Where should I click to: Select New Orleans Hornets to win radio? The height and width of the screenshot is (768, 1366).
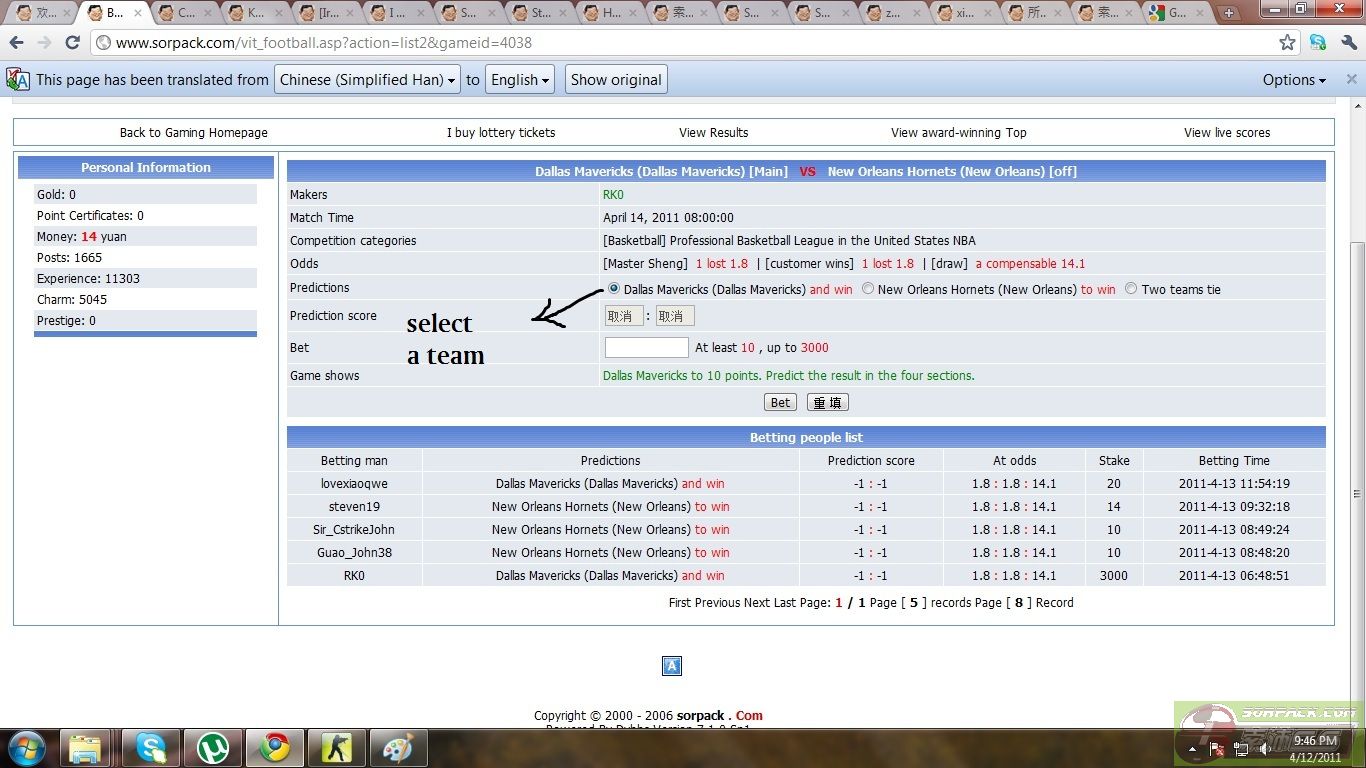[868, 289]
